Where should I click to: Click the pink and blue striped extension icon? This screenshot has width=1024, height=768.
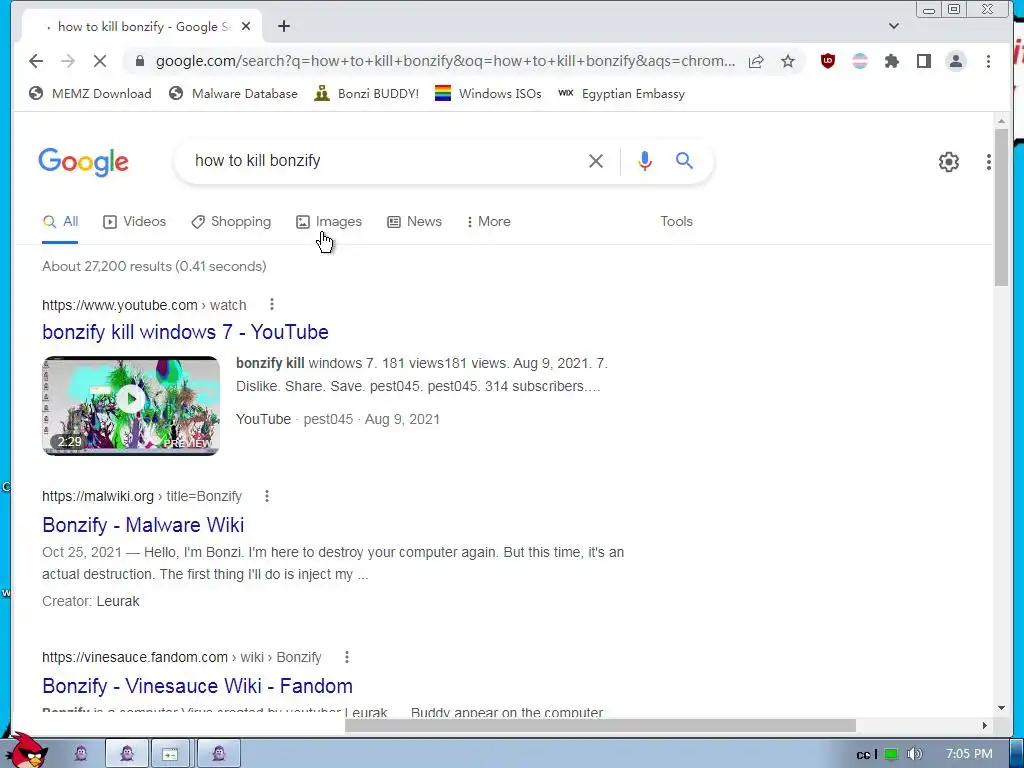[860, 61]
